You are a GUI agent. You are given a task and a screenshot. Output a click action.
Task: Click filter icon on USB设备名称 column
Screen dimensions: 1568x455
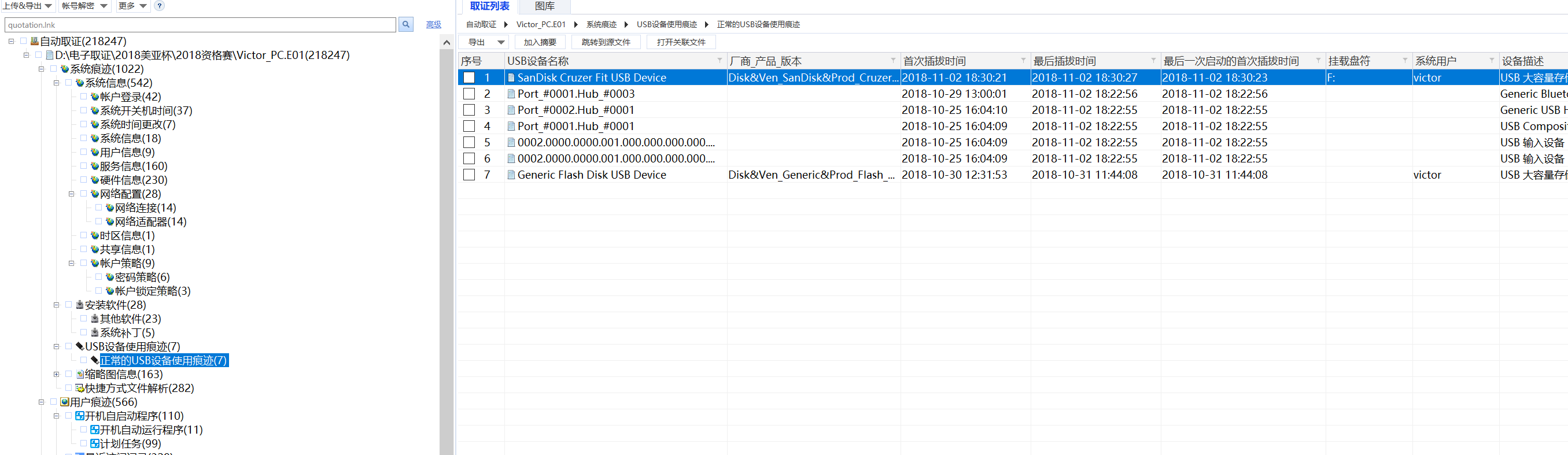click(719, 61)
